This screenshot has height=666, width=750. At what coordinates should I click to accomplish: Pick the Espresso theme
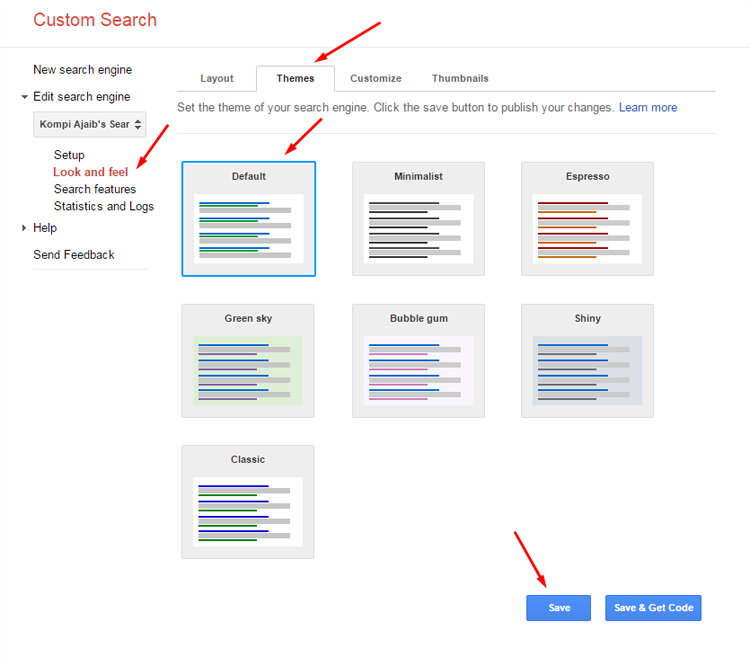coord(587,219)
